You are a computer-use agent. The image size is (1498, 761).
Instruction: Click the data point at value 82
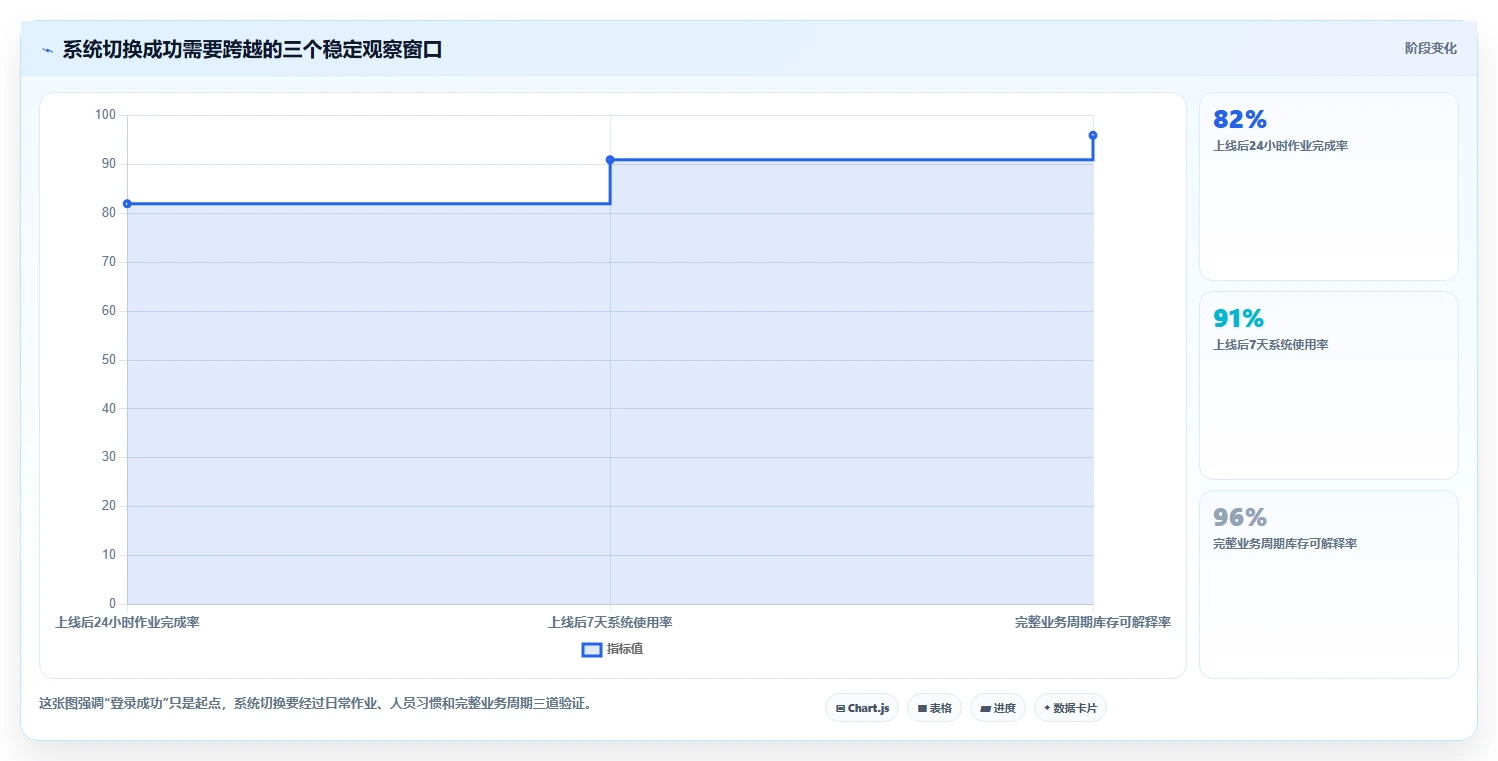[127, 204]
